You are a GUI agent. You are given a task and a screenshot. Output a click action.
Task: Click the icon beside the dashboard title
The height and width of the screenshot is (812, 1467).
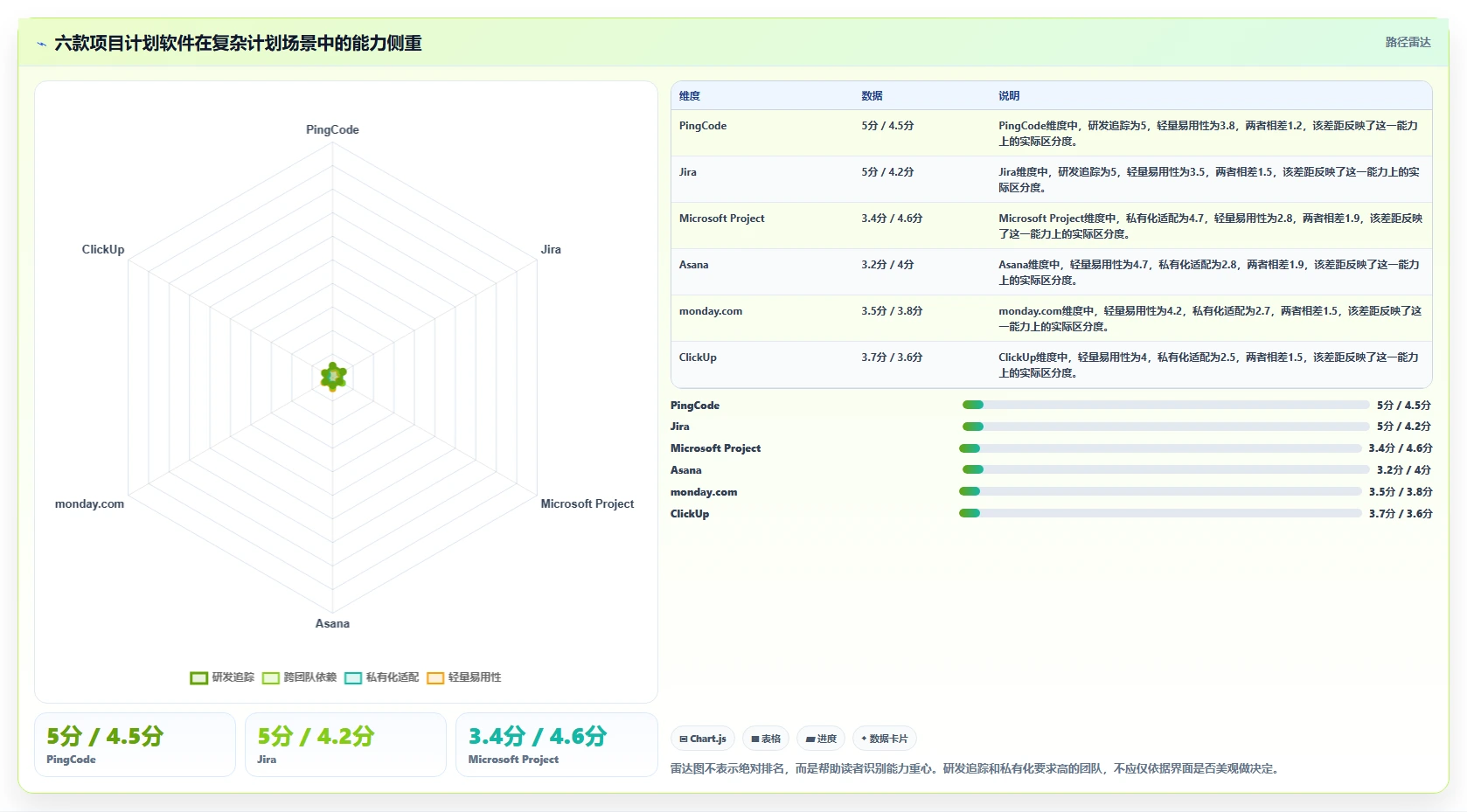pos(41,44)
